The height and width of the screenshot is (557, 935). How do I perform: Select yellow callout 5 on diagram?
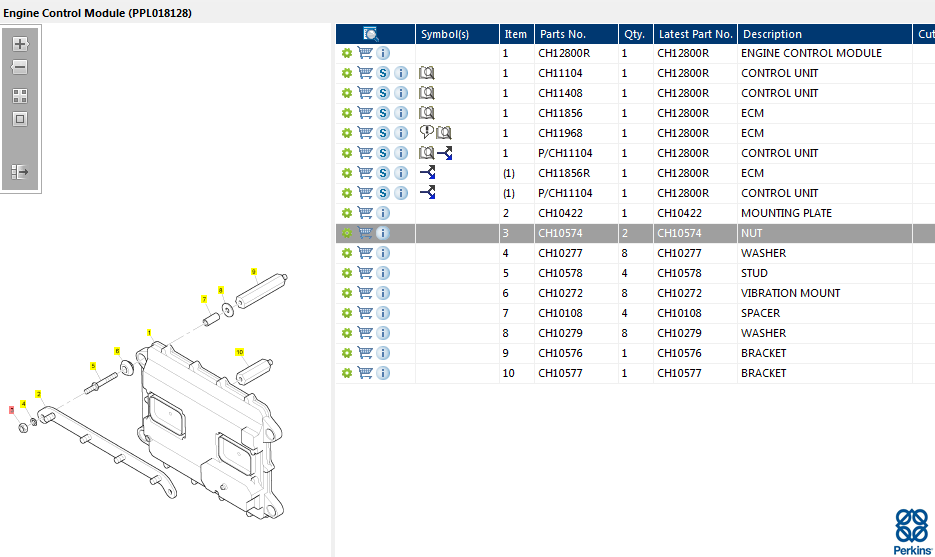click(93, 366)
